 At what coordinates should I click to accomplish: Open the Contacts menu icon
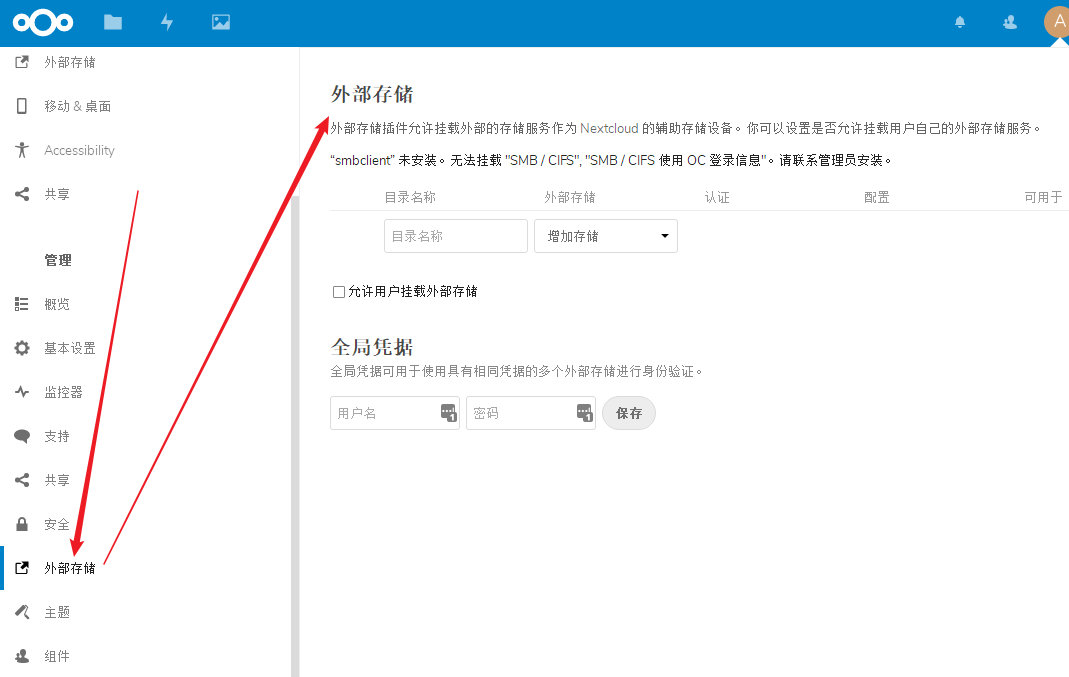coord(1010,22)
